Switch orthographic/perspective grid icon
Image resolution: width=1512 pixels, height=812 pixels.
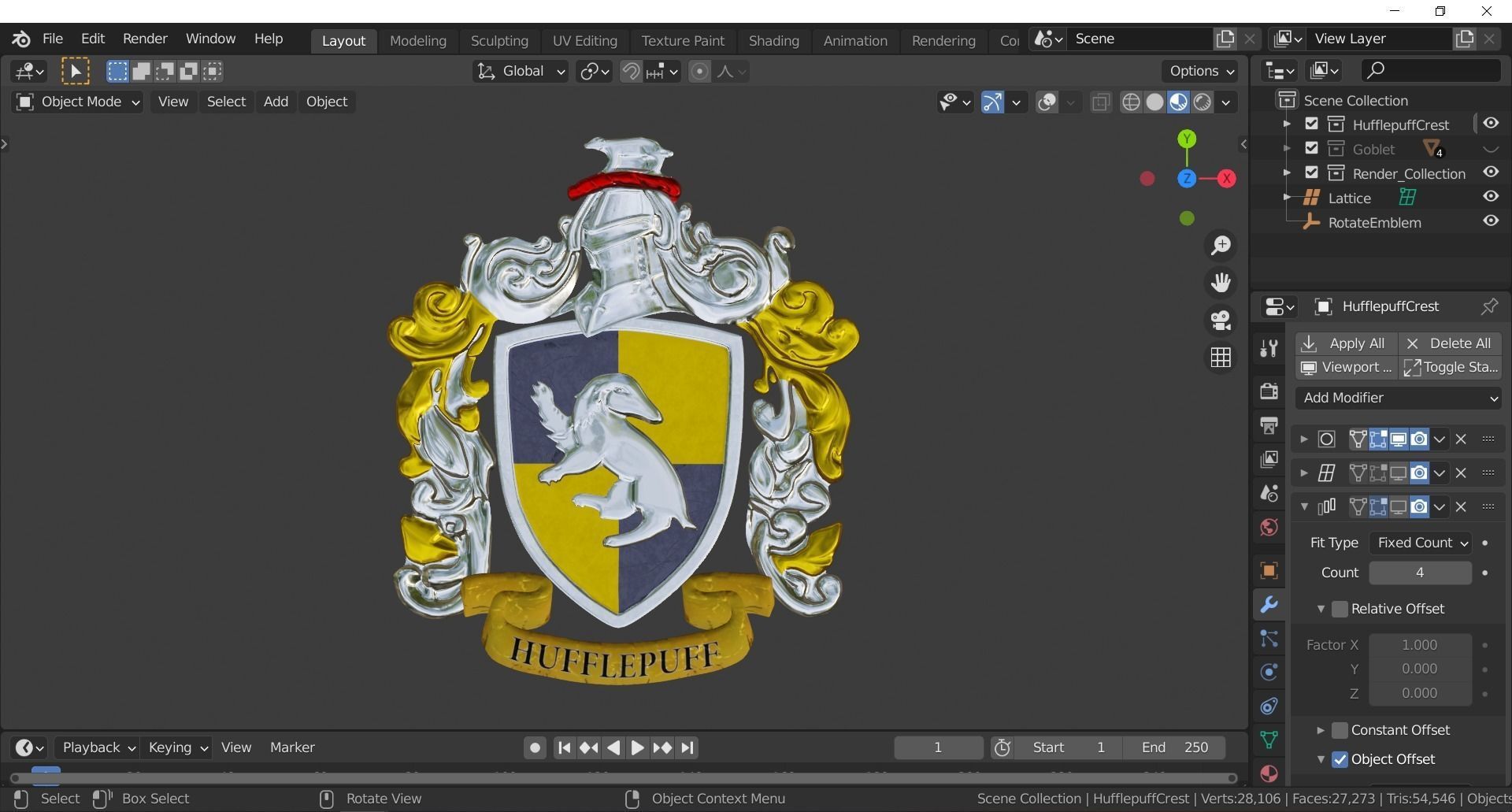pyautogui.click(x=1221, y=358)
